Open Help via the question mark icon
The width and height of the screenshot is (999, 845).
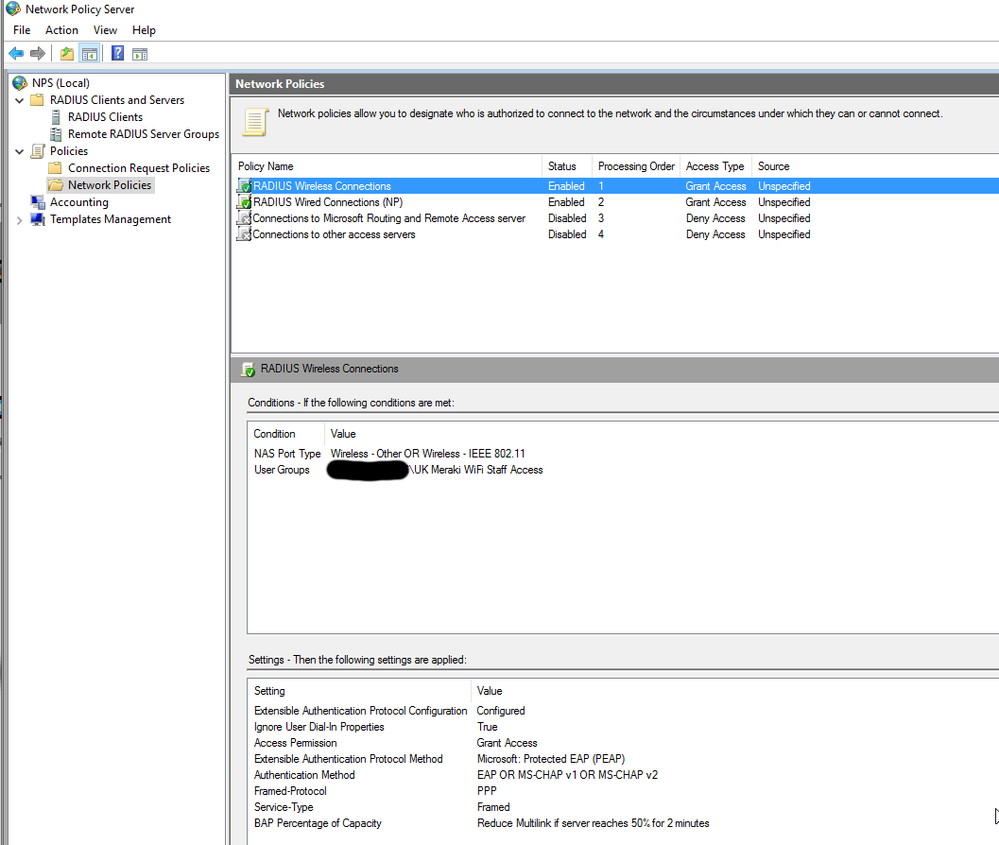118,54
